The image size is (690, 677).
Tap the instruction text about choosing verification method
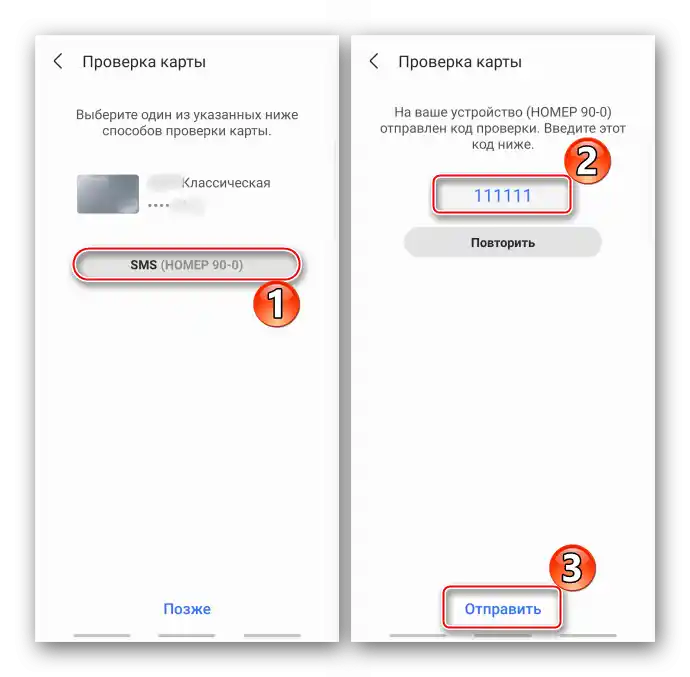coord(187,123)
